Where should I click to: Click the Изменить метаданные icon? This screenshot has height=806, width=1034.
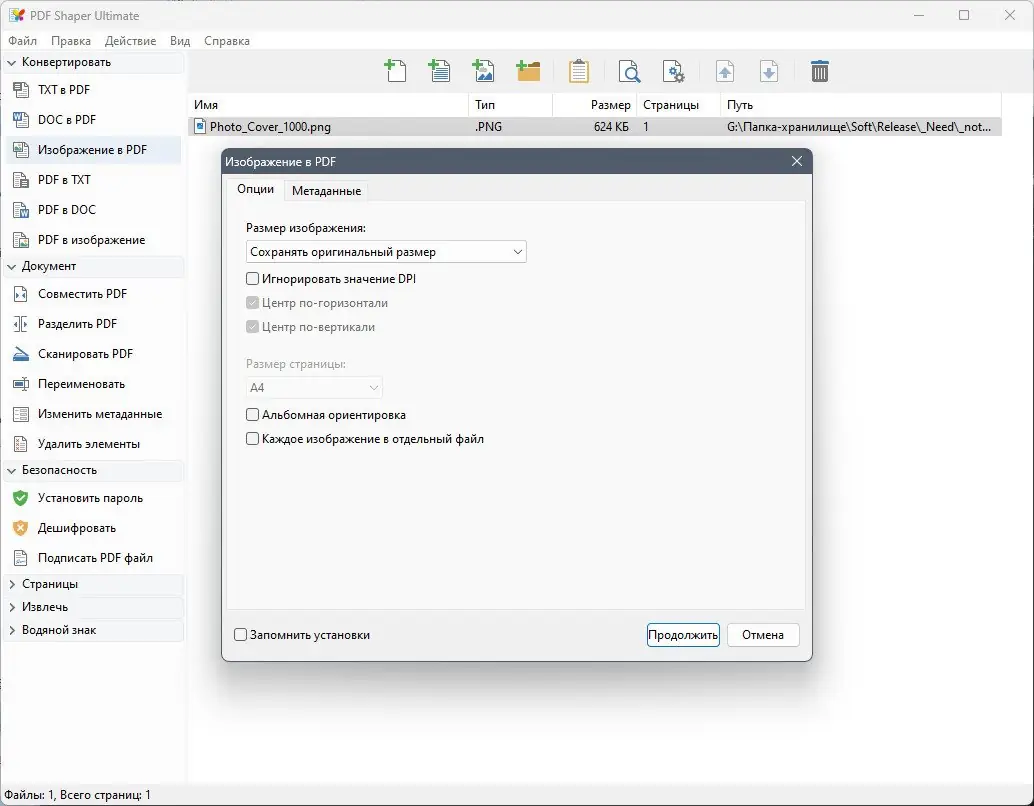pyautogui.click(x=21, y=414)
